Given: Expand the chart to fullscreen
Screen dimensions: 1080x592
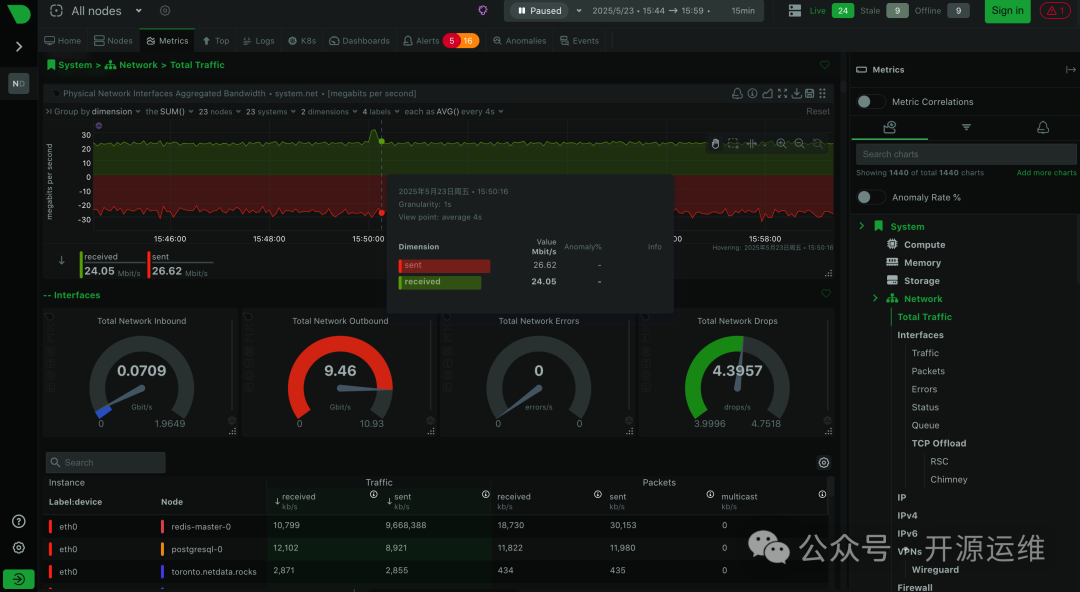Looking at the screenshot, I should [782, 93].
